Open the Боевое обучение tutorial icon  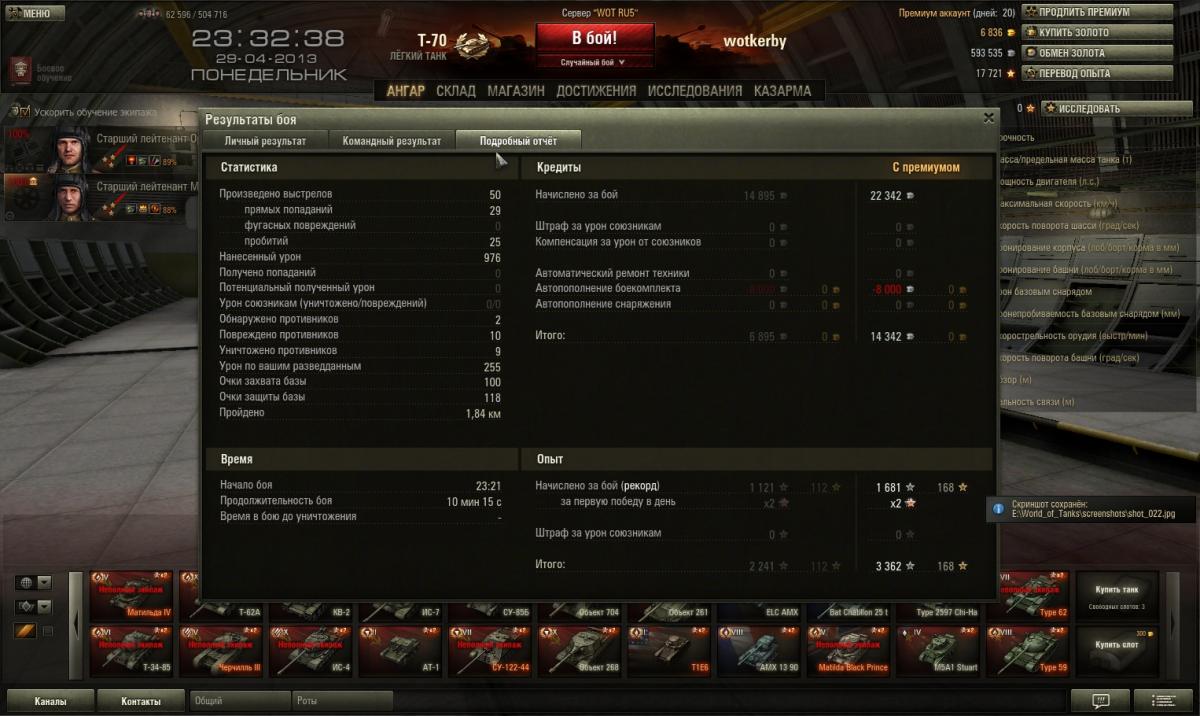click(21, 70)
